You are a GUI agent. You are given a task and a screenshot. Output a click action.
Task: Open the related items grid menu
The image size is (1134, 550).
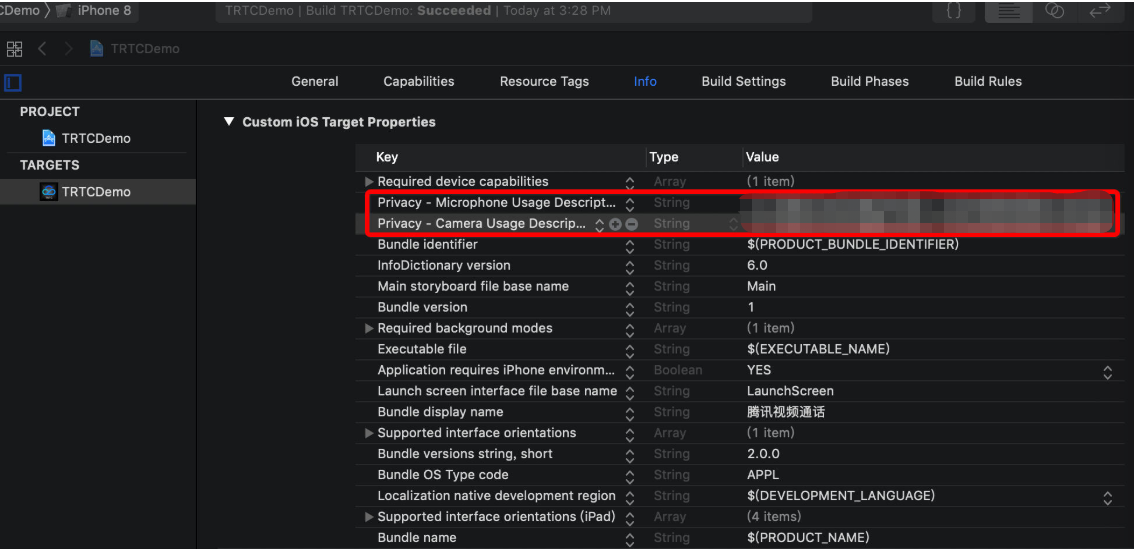(14, 49)
